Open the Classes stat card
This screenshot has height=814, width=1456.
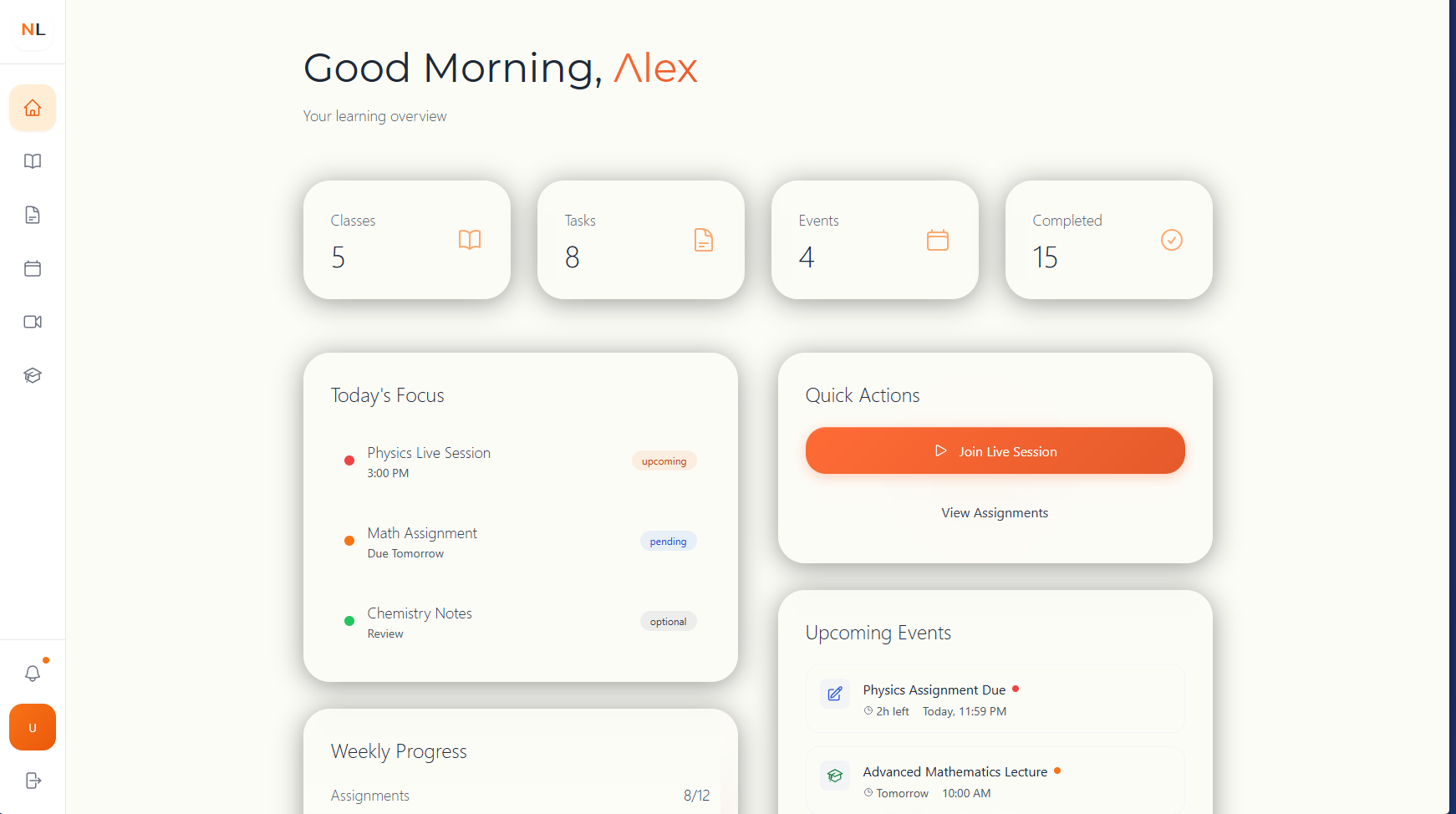407,240
